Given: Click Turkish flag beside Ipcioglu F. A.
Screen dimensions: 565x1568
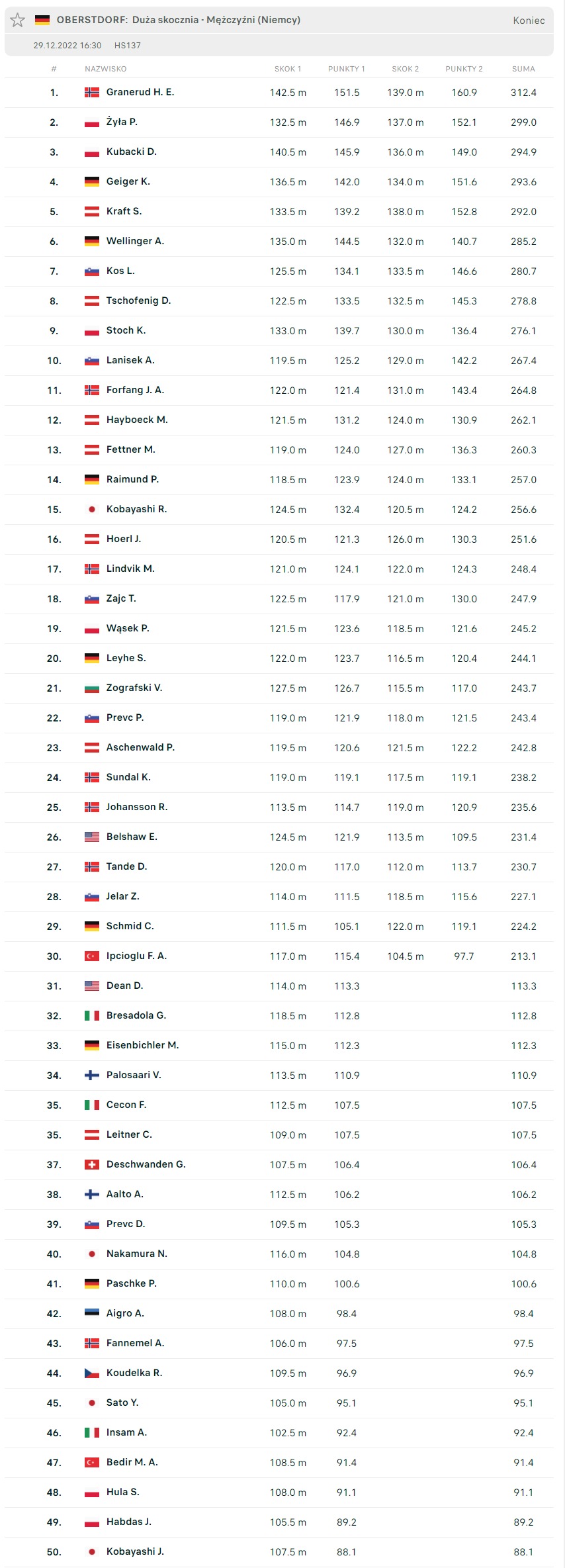Looking at the screenshot, I should click(x=92, y=956).
